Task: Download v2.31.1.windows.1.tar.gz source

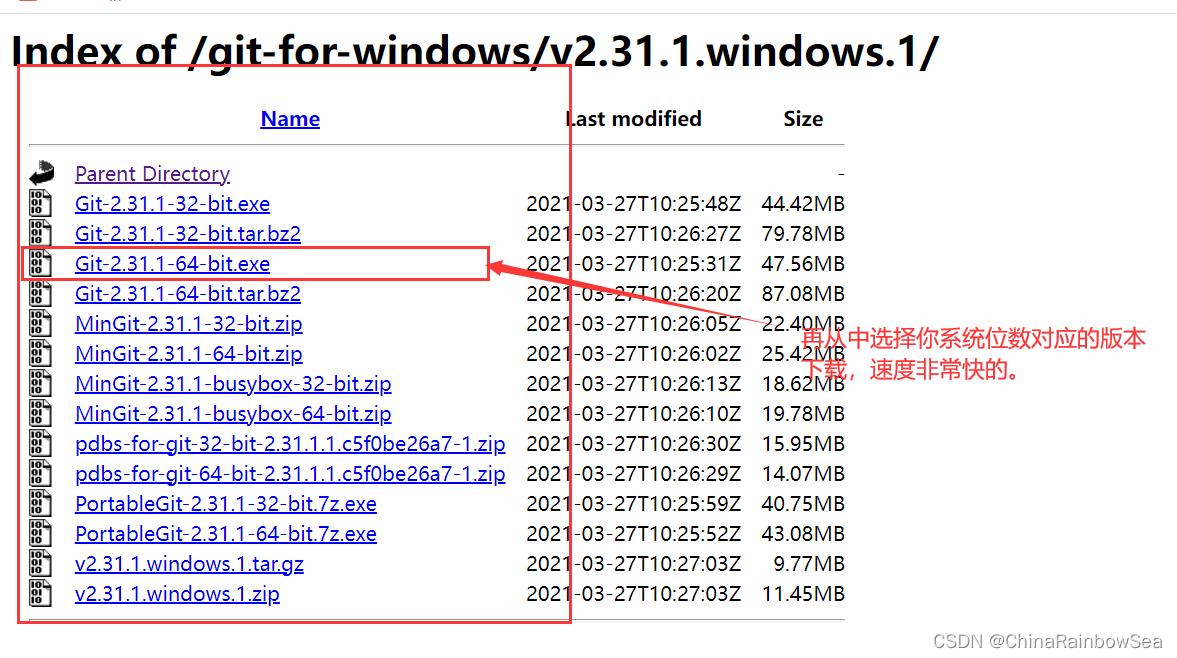Action: click(189, 563)
